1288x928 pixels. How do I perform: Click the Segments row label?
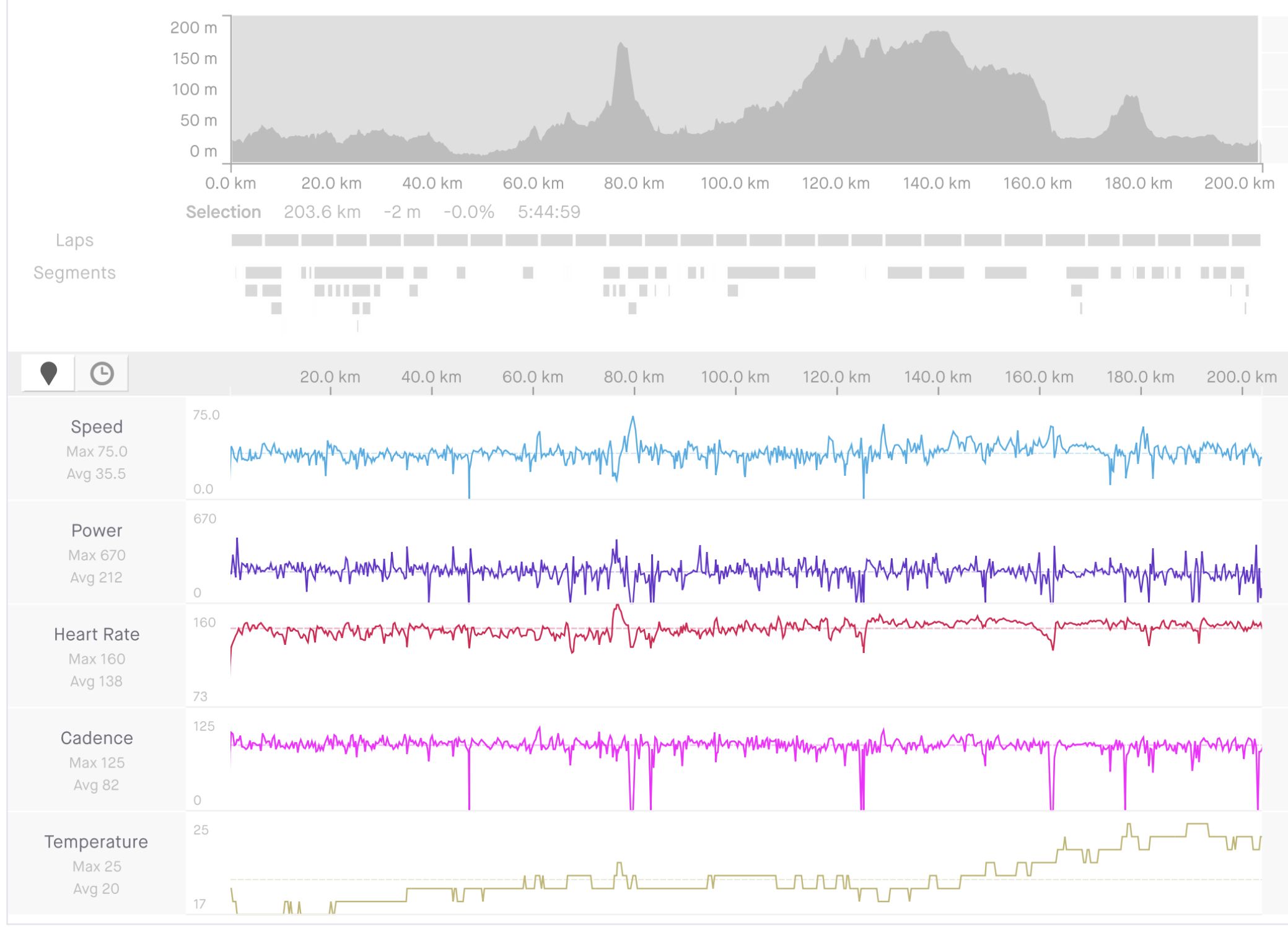(x=74, y=273)
